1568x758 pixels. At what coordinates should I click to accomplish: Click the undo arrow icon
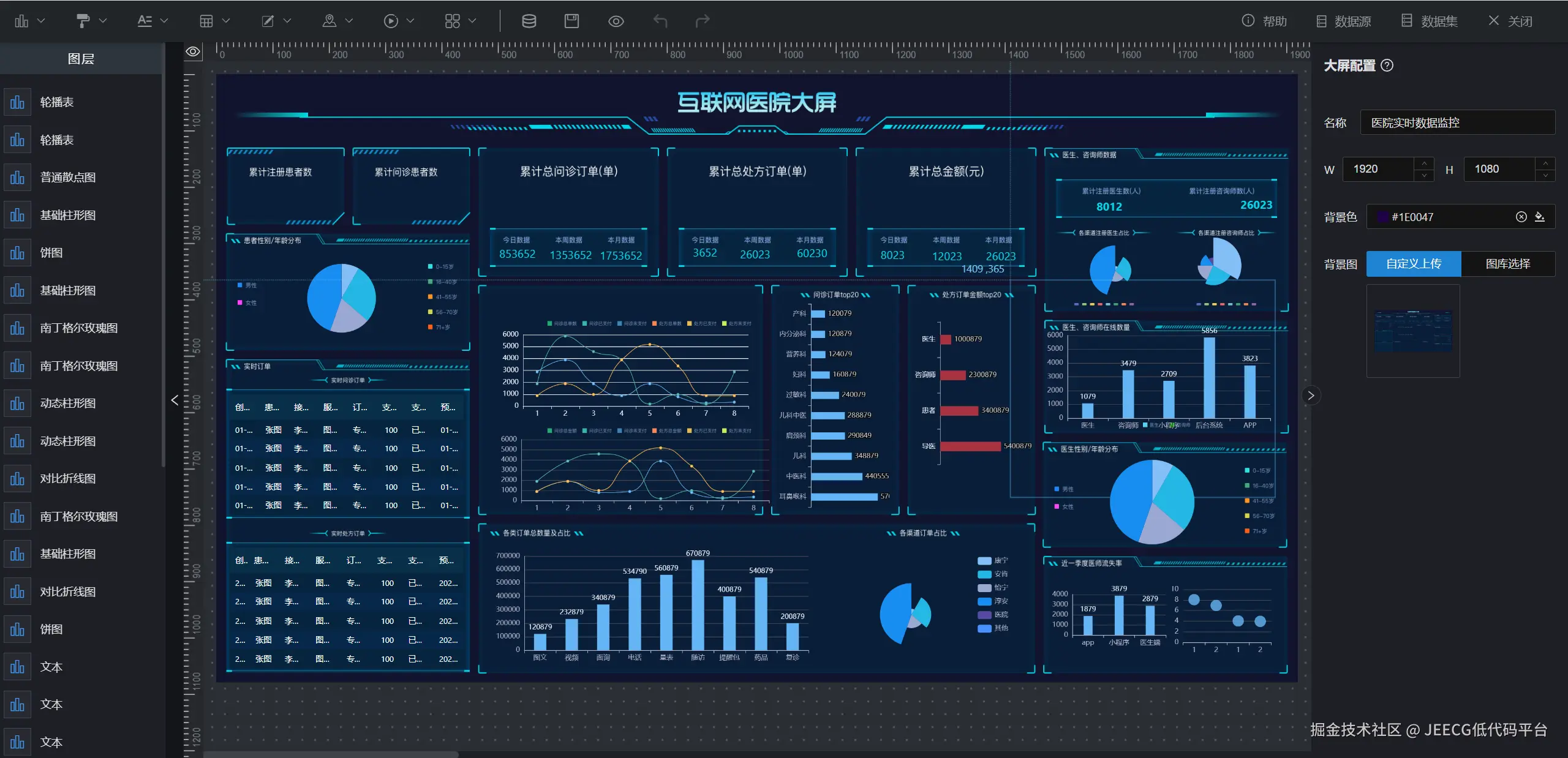click(x=660, y=21)
